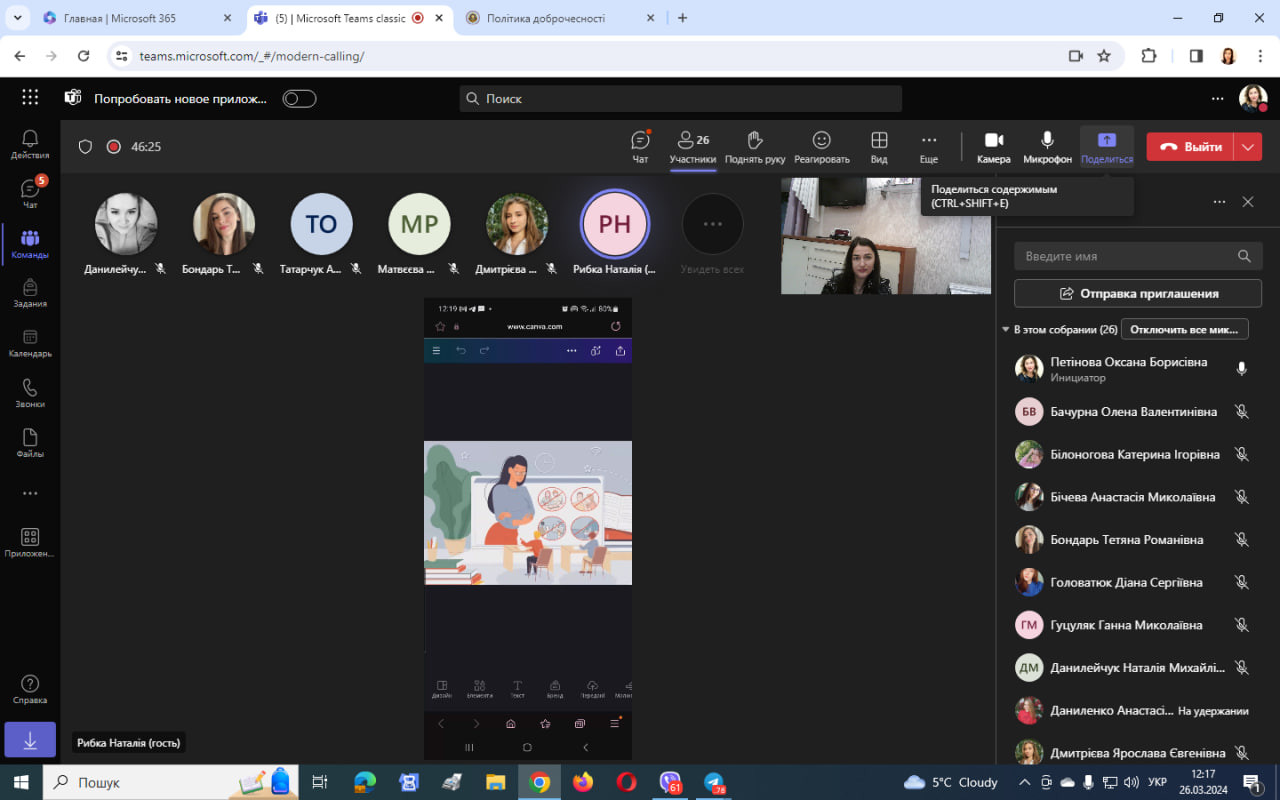
Task: Expand the arrow next to Выйти
Action: tap(1248, 147)
